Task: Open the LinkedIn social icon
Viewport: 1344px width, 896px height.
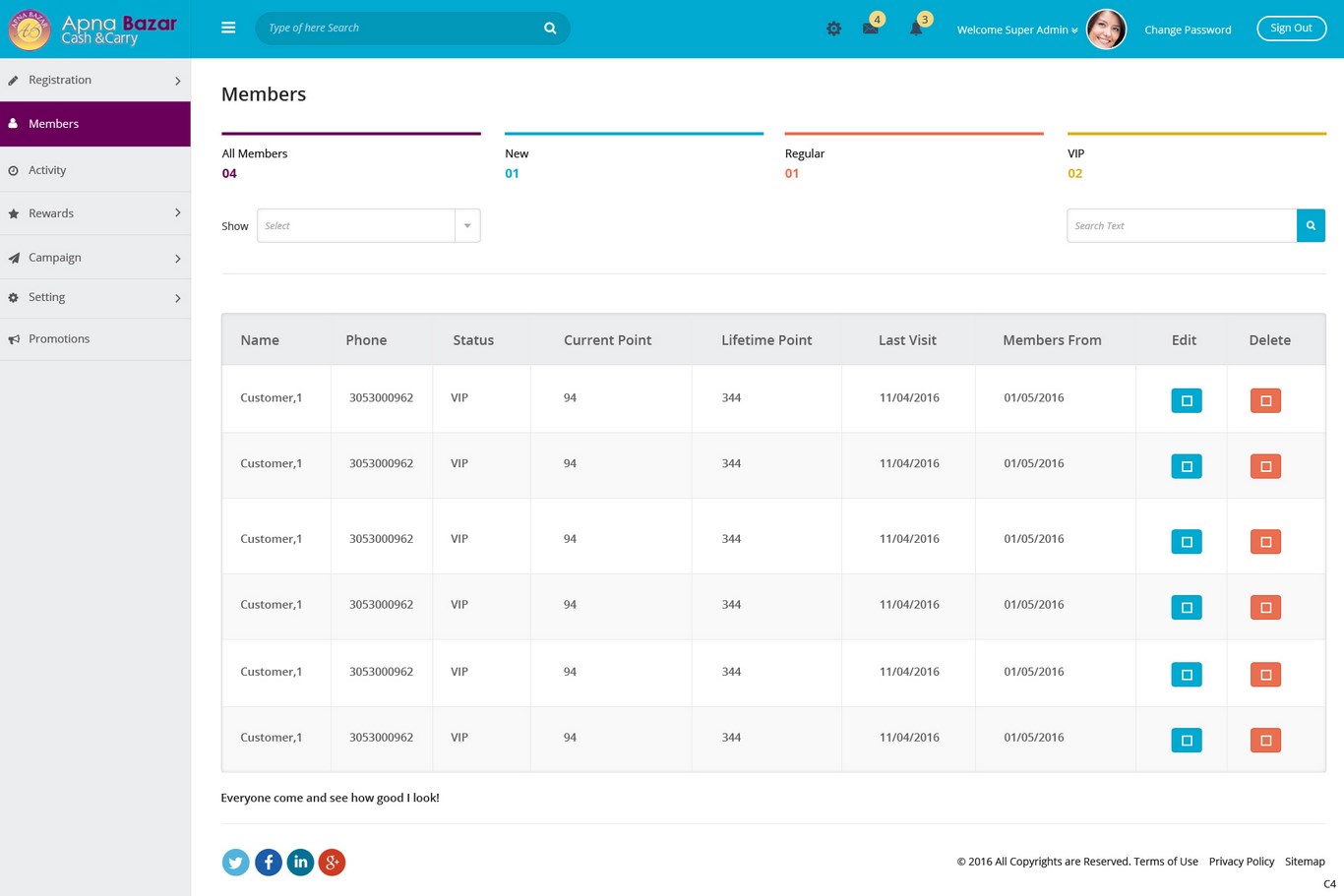Action: pyautogui.click(x=300, y=863)
